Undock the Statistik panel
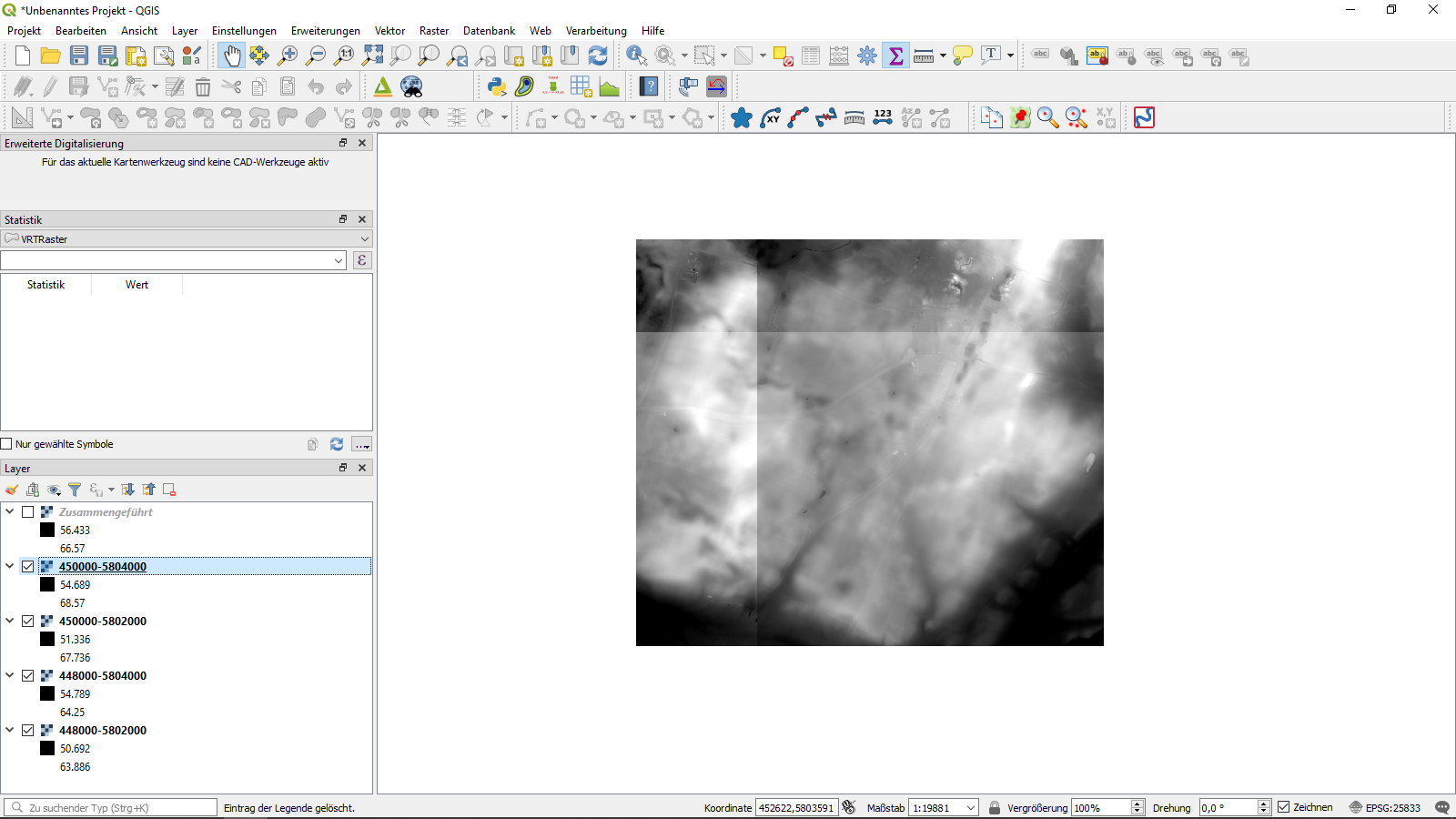The height and width of the screenshot is (819, 1456). 343,219
